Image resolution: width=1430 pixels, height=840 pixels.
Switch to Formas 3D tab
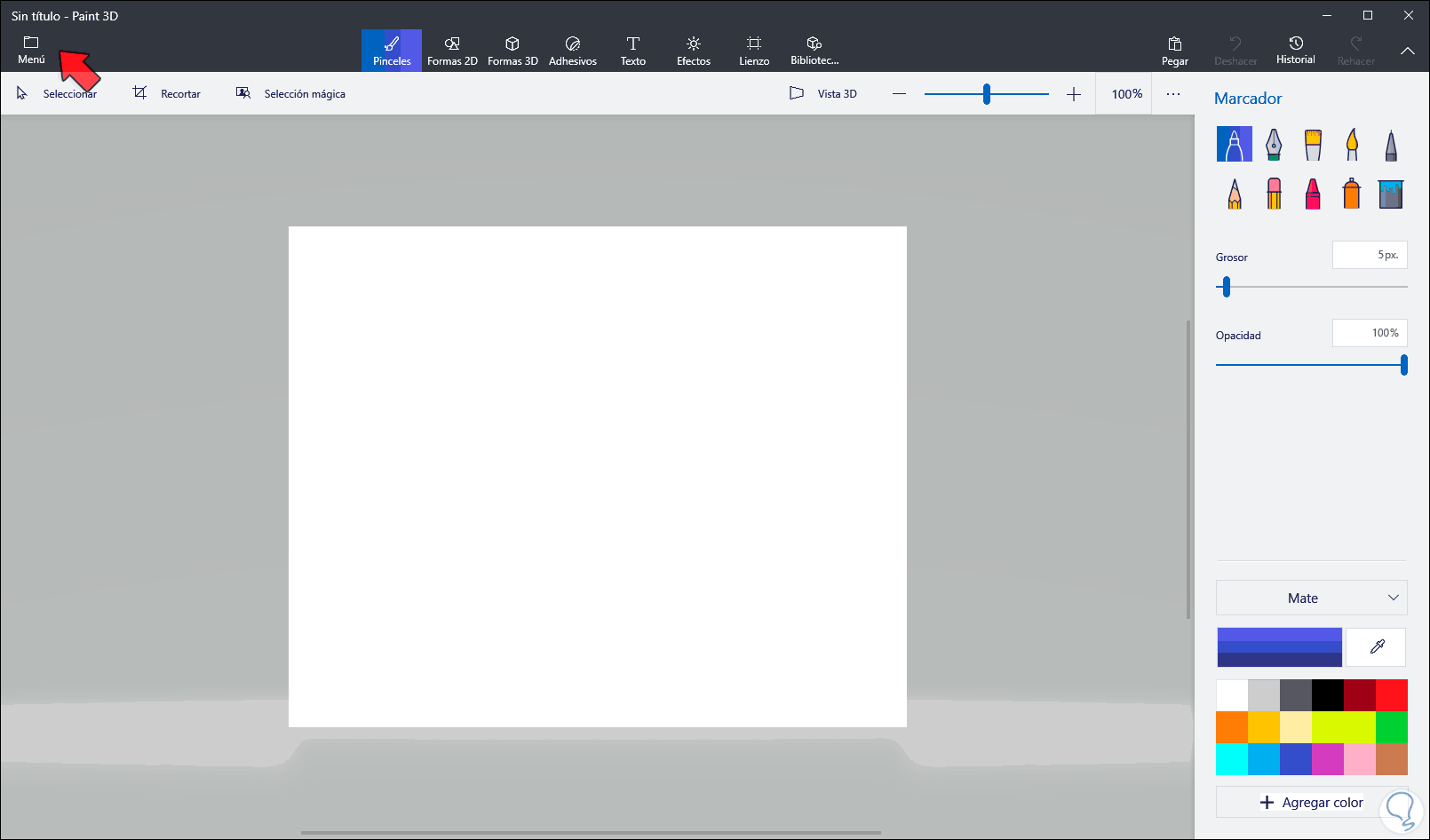[512, 50]
